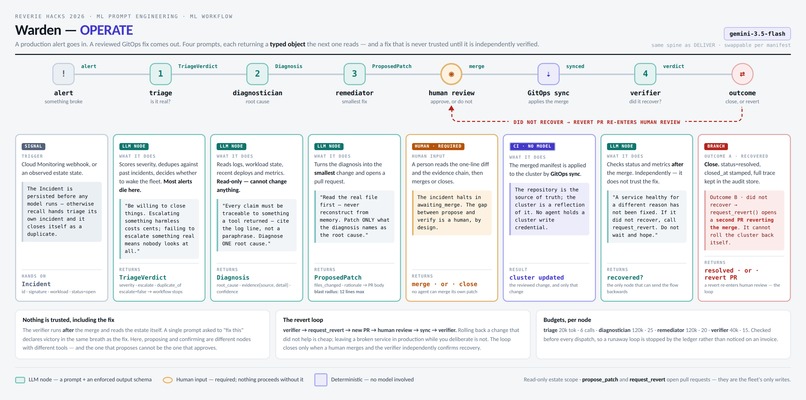806x400 pixels.
Task: Click the 'alert' edge label on pipeline
Action: [88, 66]
